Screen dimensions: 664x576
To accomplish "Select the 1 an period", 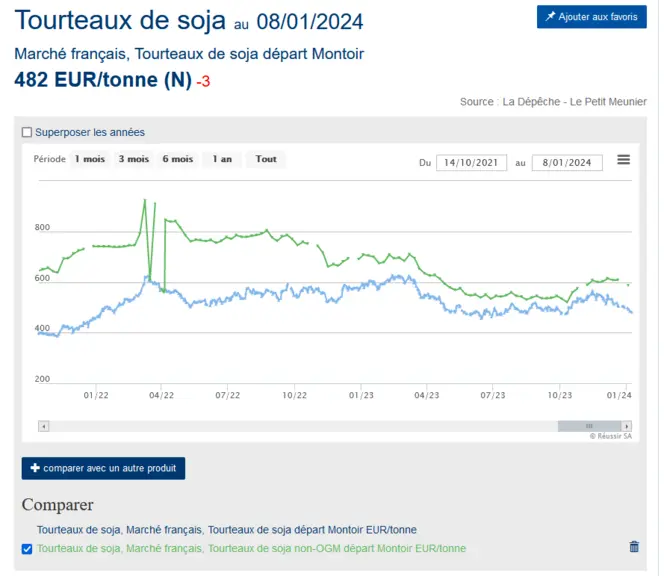I will [x=222, y=159].
